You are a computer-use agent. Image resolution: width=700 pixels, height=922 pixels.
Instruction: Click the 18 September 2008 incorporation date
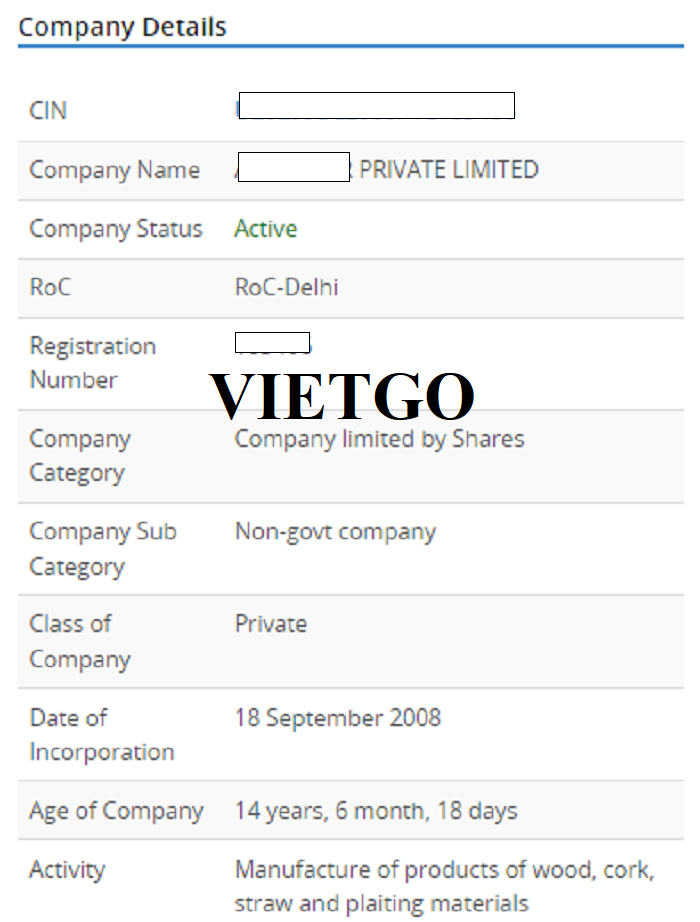(338, 718)
